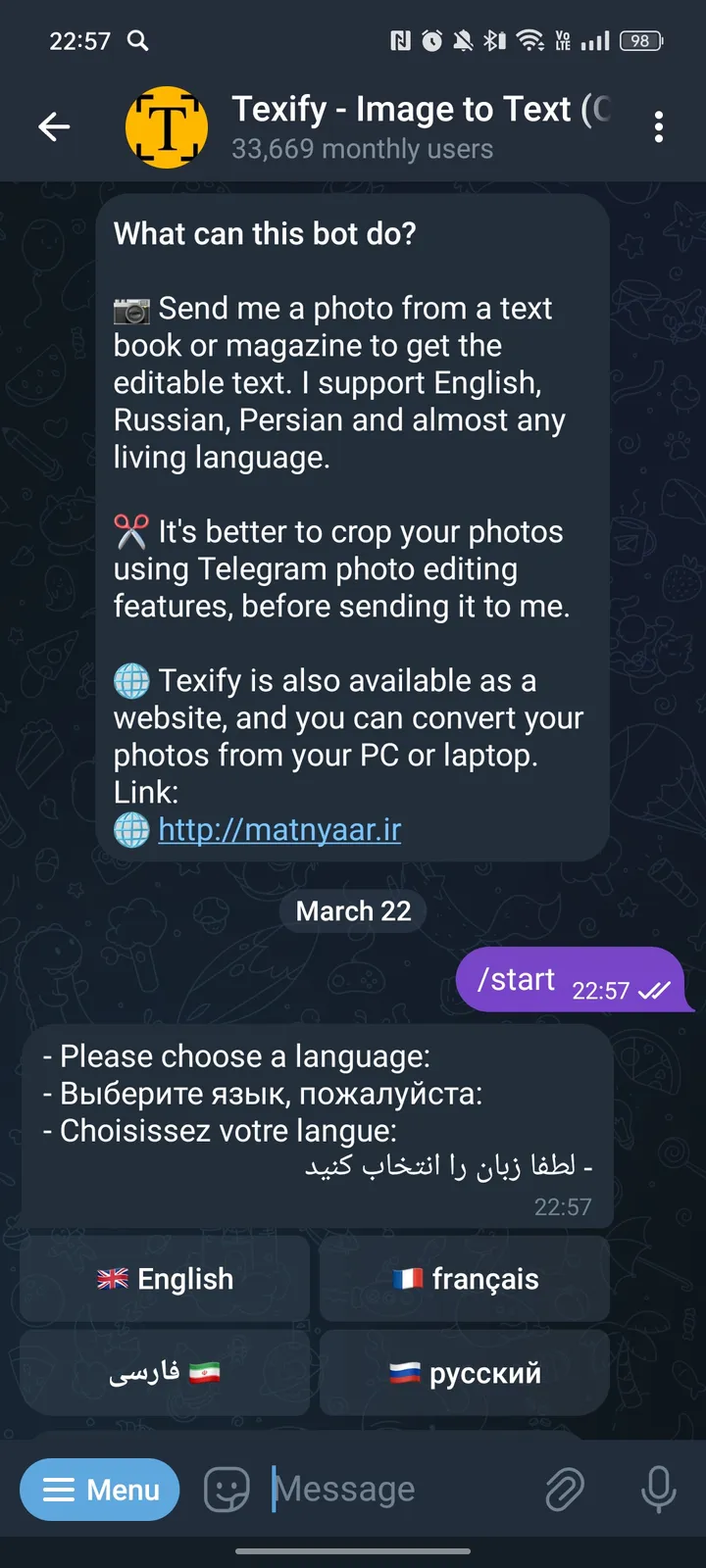Select français as the bot language
Image resolution: width=706 pixels, height=1568 pixels.
[x=463, y=1278]
